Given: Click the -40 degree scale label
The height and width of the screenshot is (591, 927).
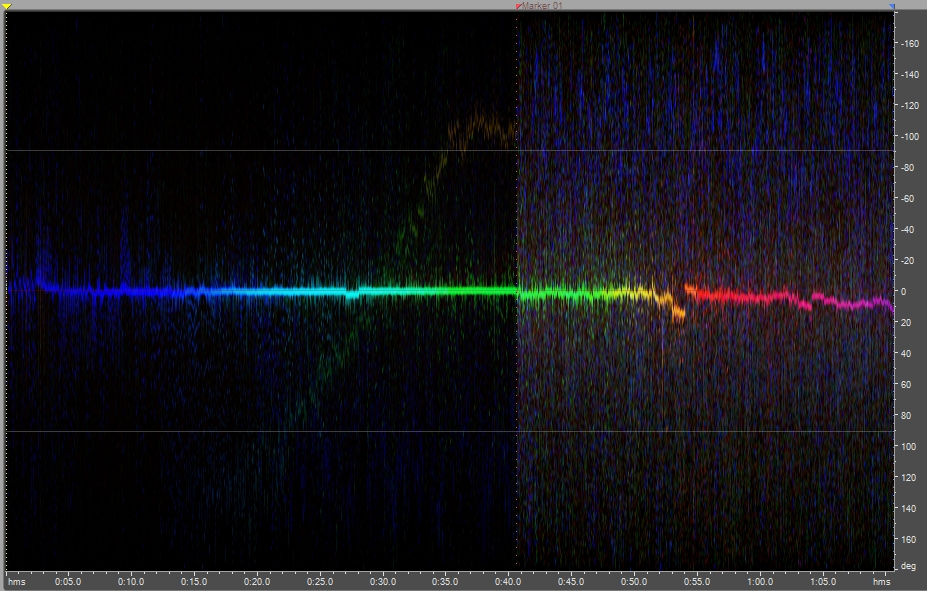Looking at the screenshot, I should coord(908,229).
